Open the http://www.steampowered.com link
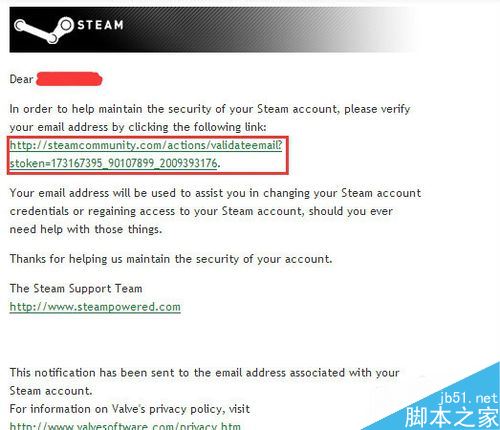 pos(95,307)
